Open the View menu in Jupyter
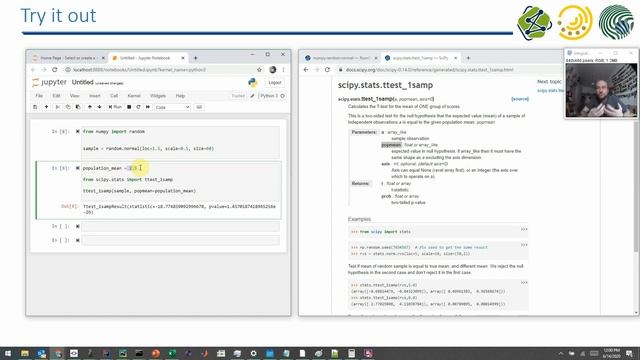Viewport: 640px width, 360px height. (x=74, y=96)
